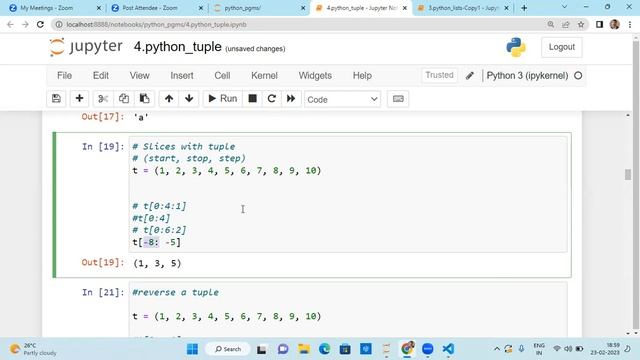Move selected cell up arrow
Image resolution: width=640 pixels, height=360 pixels.
169,99
